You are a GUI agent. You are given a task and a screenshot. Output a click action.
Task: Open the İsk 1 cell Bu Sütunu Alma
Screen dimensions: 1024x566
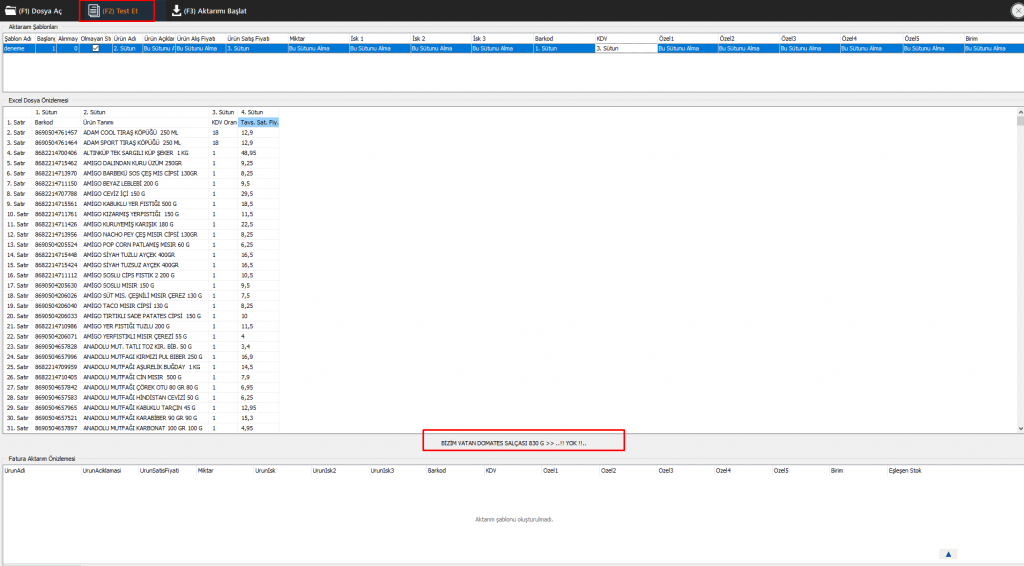(x=379, y=48)
